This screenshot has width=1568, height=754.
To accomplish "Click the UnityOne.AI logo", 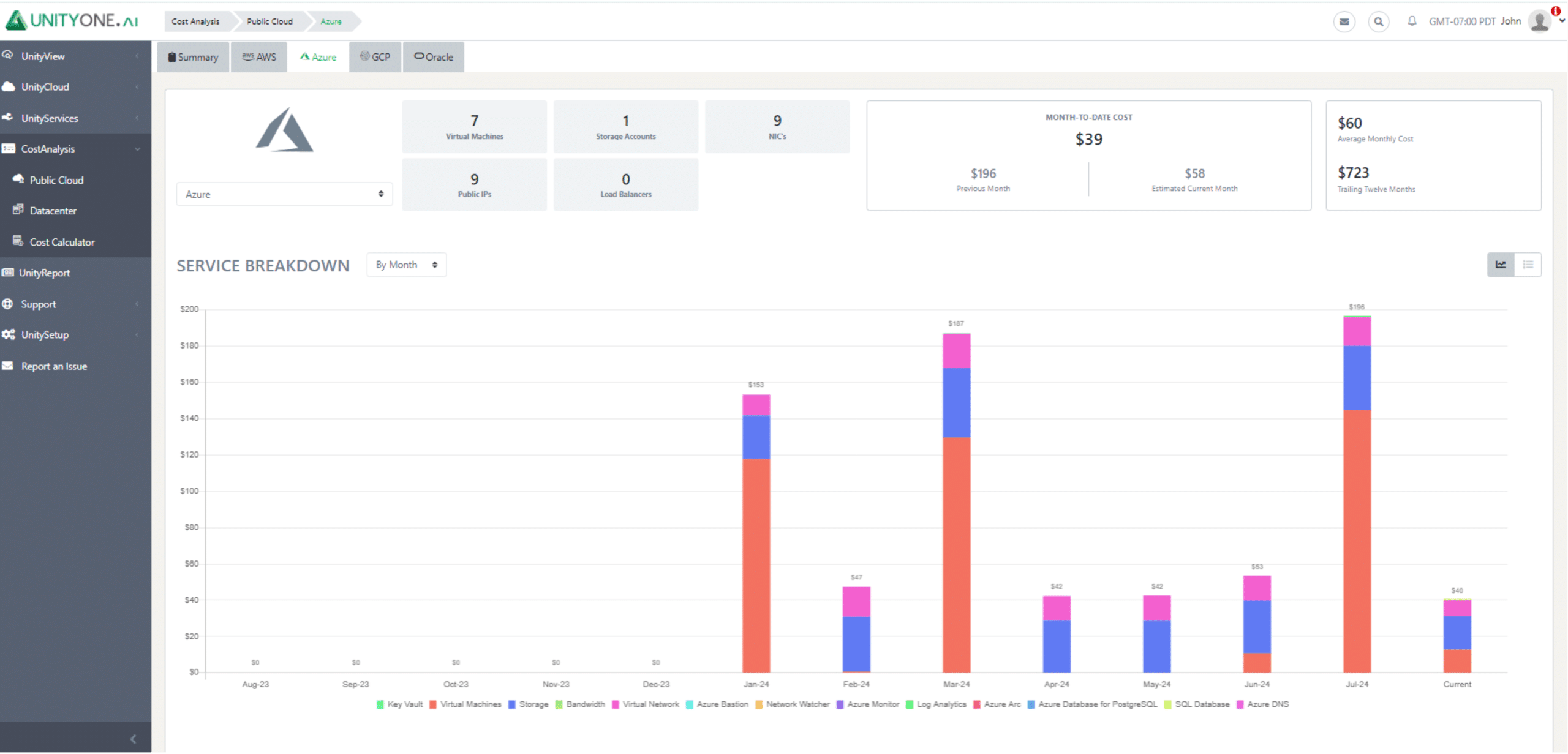I will [72, 20].
